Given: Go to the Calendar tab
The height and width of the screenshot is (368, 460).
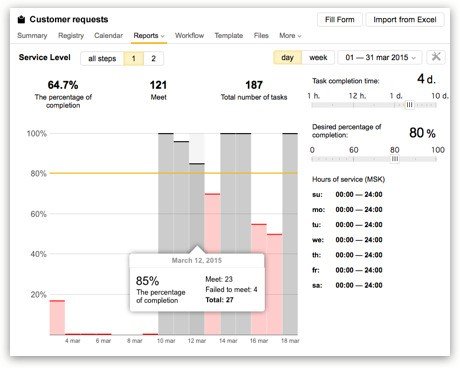Looking at the screenshot, I should 108,35.
